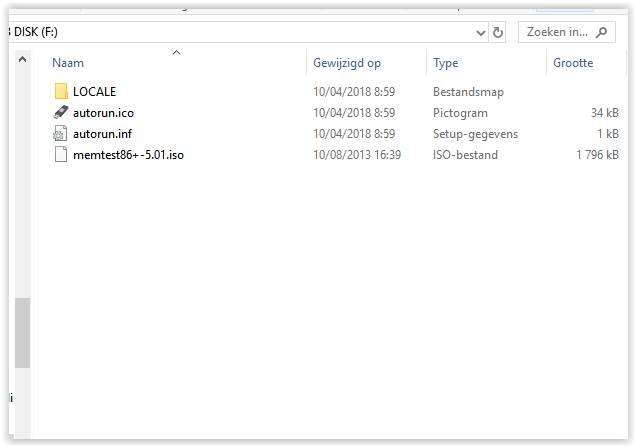
Task: Select the memtest86+-5.01.iso file name
Action: pyautogui.click(x=127, y=155)
